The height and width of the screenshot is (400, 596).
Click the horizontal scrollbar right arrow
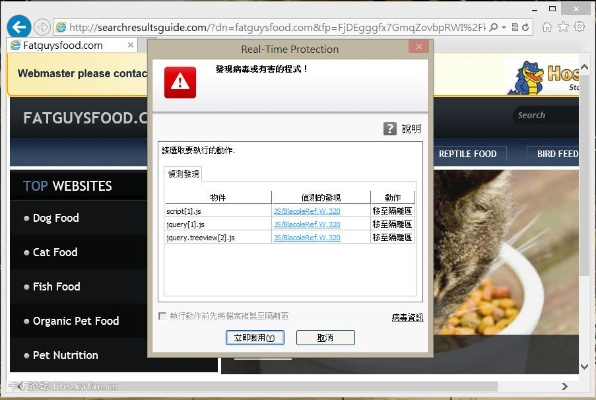pos(565,386)
